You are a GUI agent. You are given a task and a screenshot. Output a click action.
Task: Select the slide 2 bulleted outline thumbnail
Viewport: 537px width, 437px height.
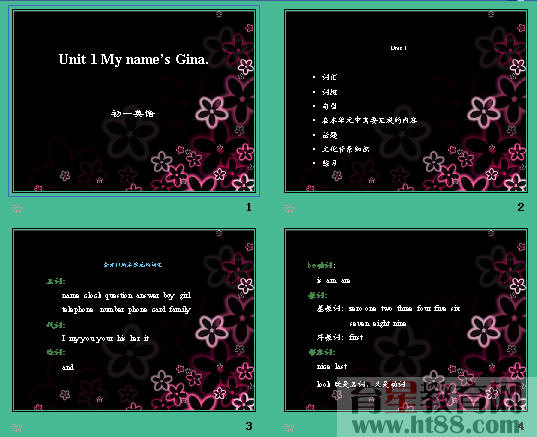click(x=406, y=101)
